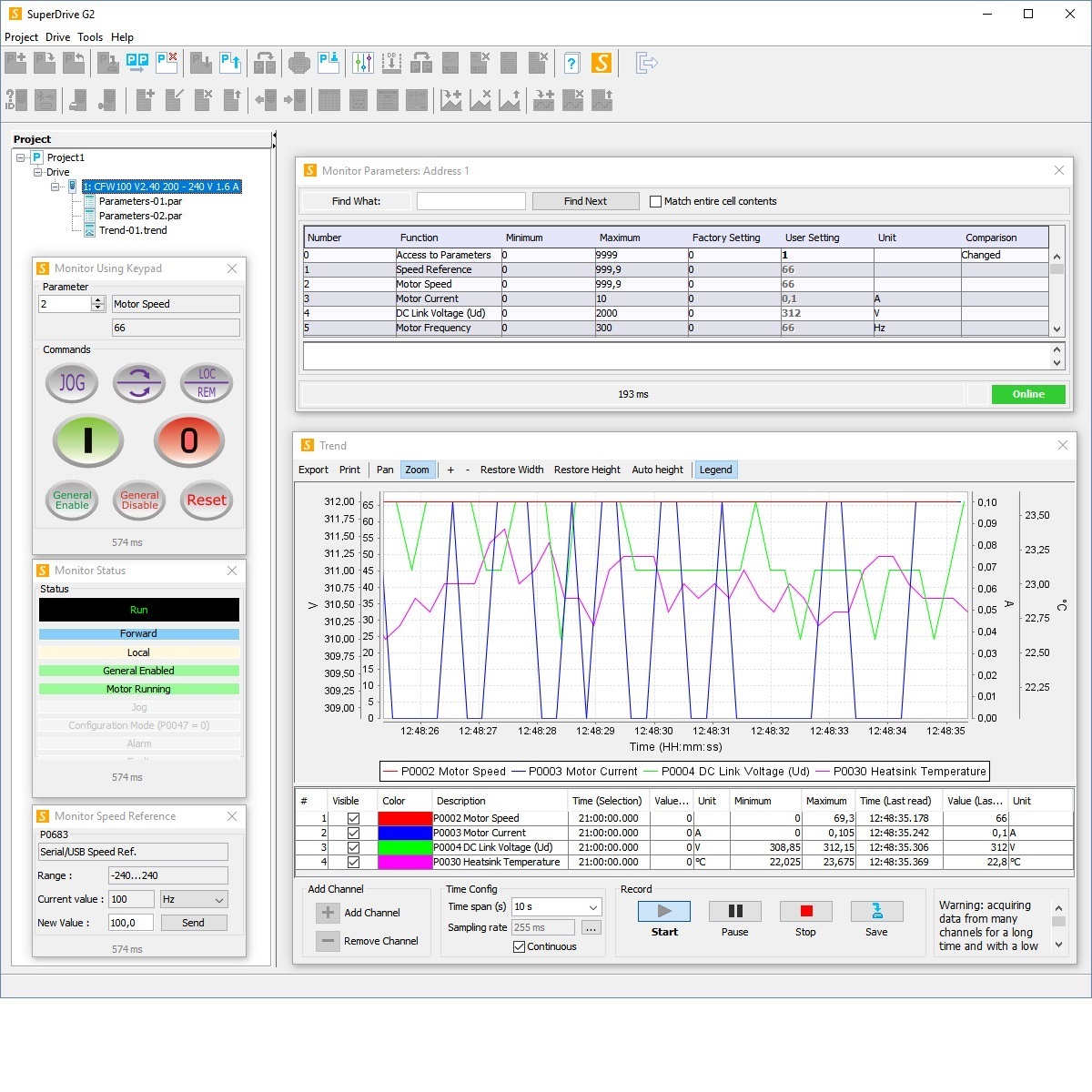The height and width of the screenshot is (1092, 1092).
Task: Click the direction reverse command button
Action: click(139, 383)
